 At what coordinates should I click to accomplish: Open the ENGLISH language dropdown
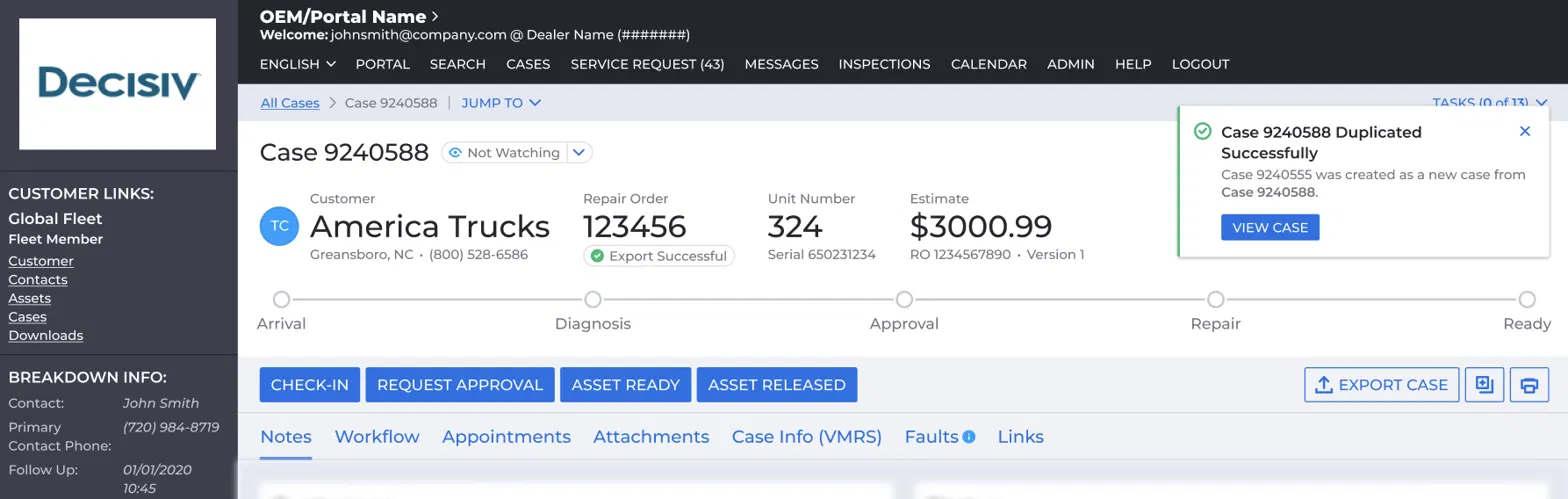click(297, 64)
